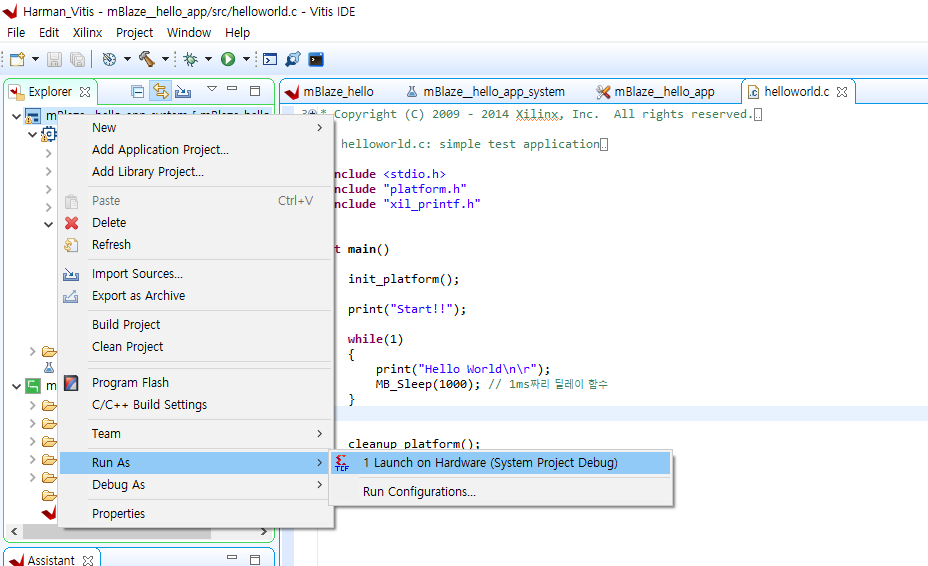
Task: Select the helloworld.c editor tab
Action: [797, 92]
